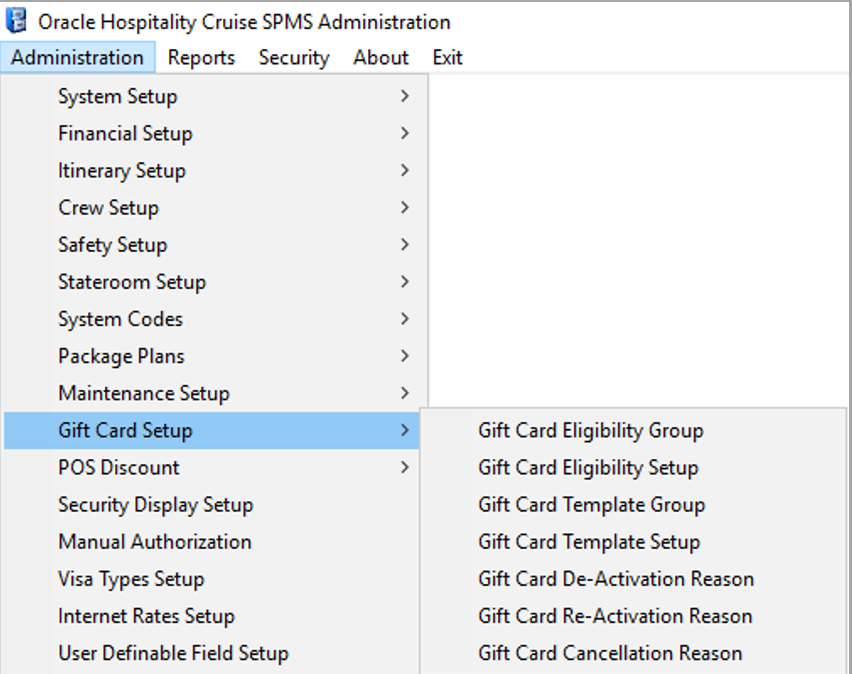Select Gift Card Eligibility Setup
The width and height of the screenshot is (852, 674).
[633, 467]
